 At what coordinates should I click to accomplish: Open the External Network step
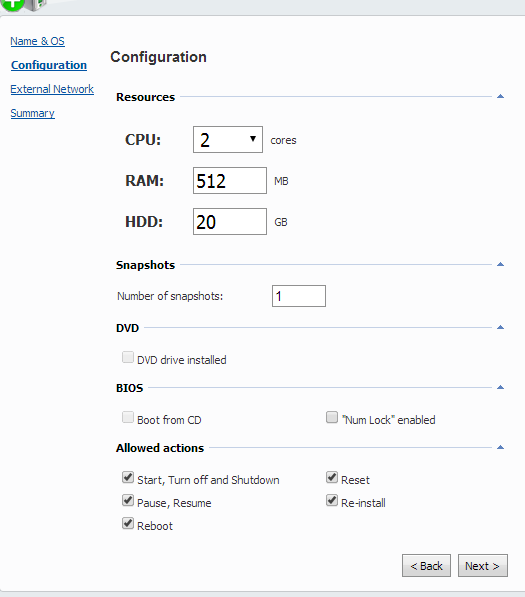click(x=52, y=89)
